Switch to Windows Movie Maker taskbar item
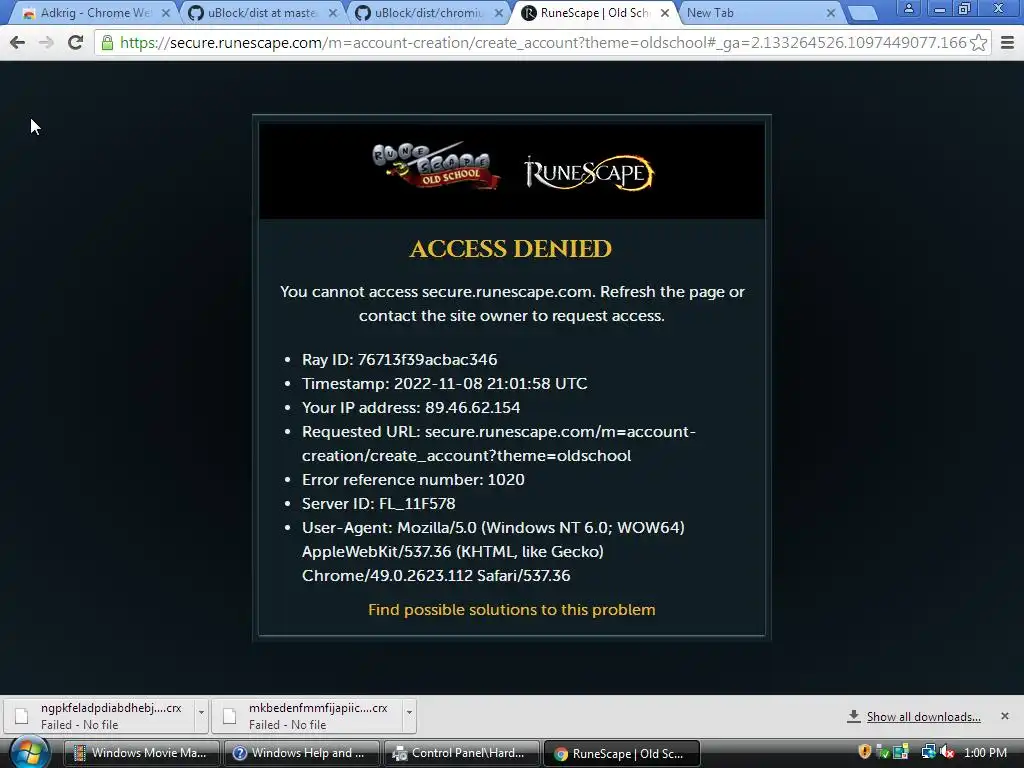 coord(142,753)
